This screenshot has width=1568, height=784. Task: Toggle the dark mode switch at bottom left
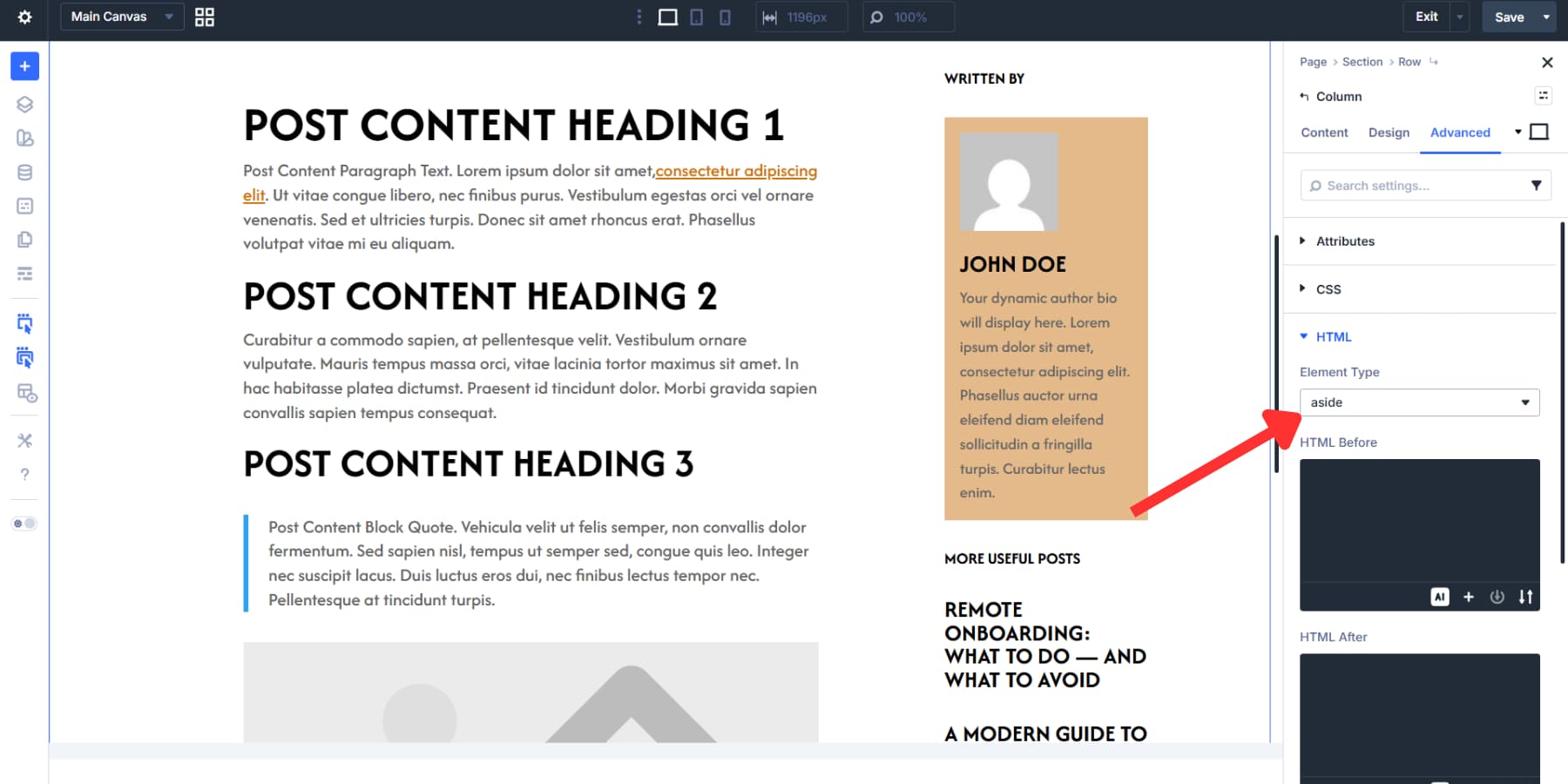point(24,523)
